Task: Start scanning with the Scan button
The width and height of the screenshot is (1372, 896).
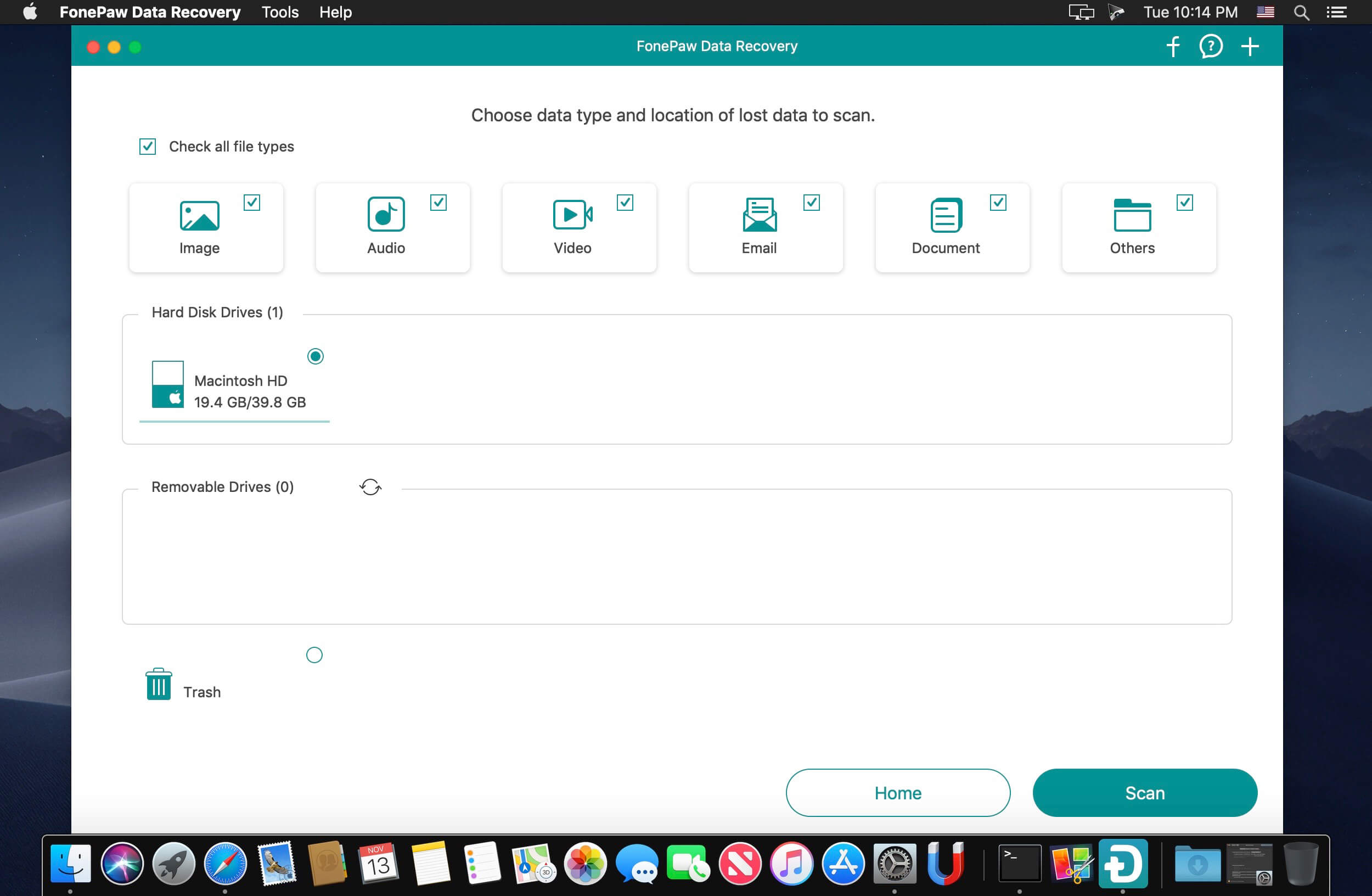Action: (x=1145, y=793)
